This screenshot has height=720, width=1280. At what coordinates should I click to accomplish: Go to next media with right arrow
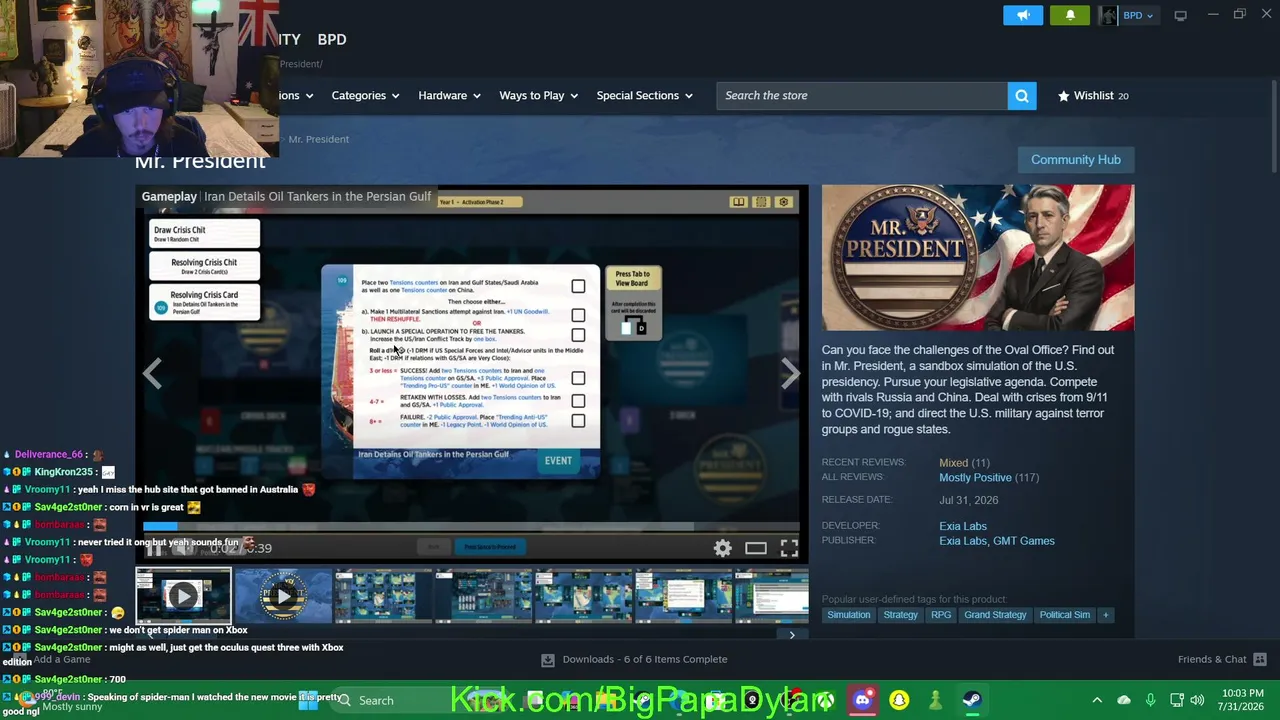[790, 374]
